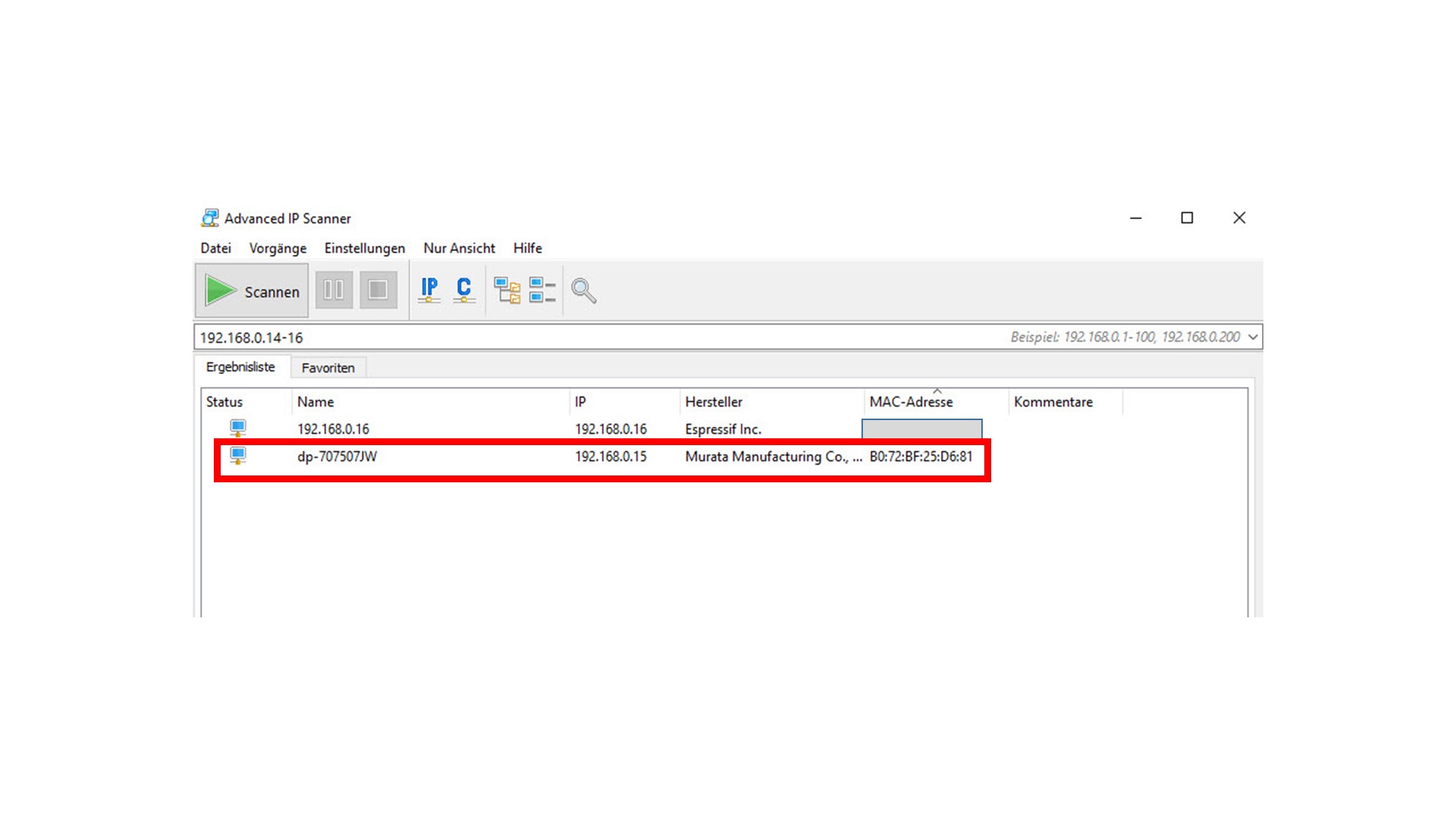Stop the scan with the stop icon
This screenshot has height=819, width=1456.
[378, 290]
